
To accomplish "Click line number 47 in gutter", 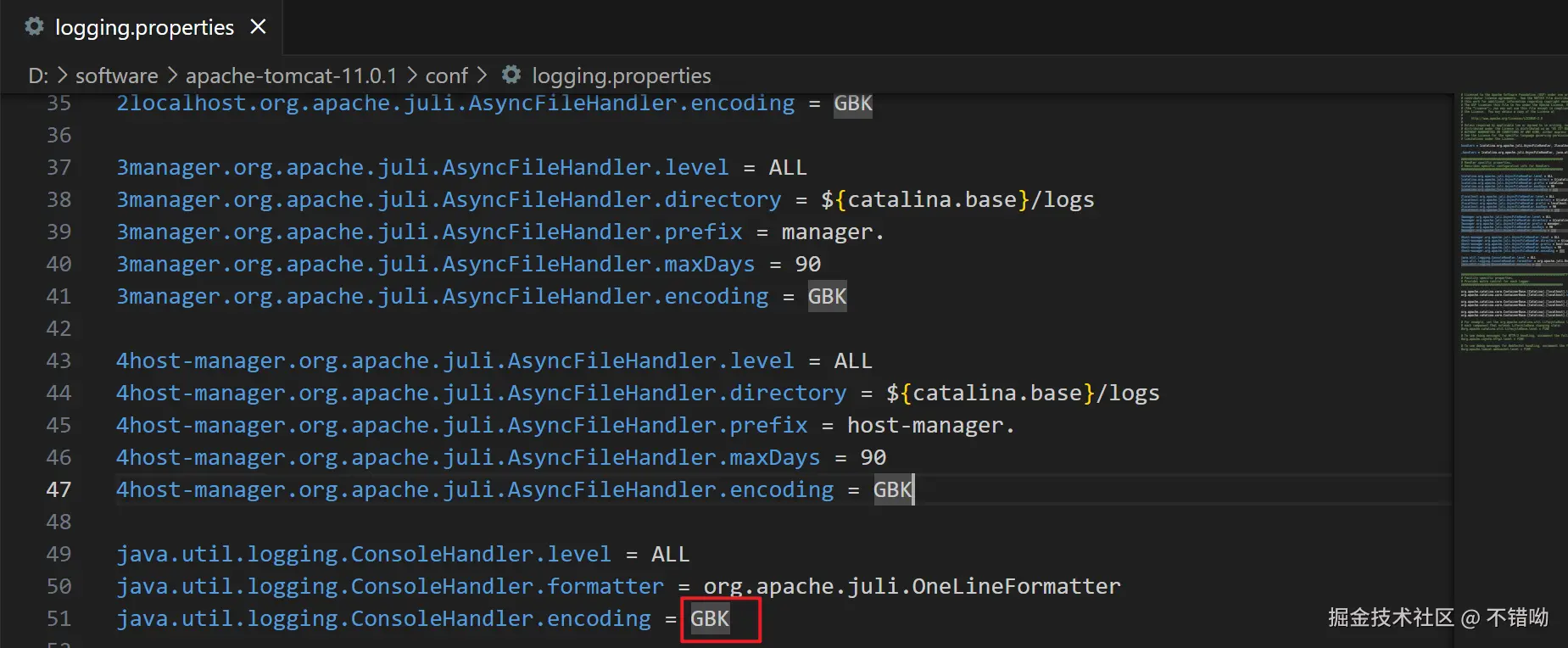I will tap(59, 489).
